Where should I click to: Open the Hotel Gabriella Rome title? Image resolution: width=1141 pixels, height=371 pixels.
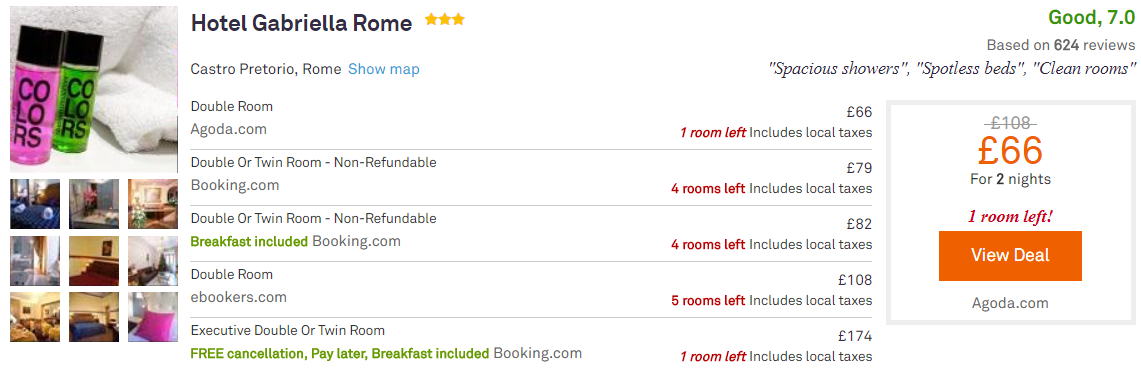(x=301, y=23)
